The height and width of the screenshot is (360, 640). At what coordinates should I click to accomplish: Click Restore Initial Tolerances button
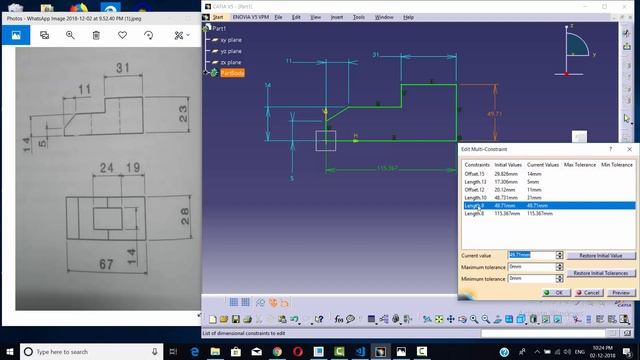tap(601, 273)
